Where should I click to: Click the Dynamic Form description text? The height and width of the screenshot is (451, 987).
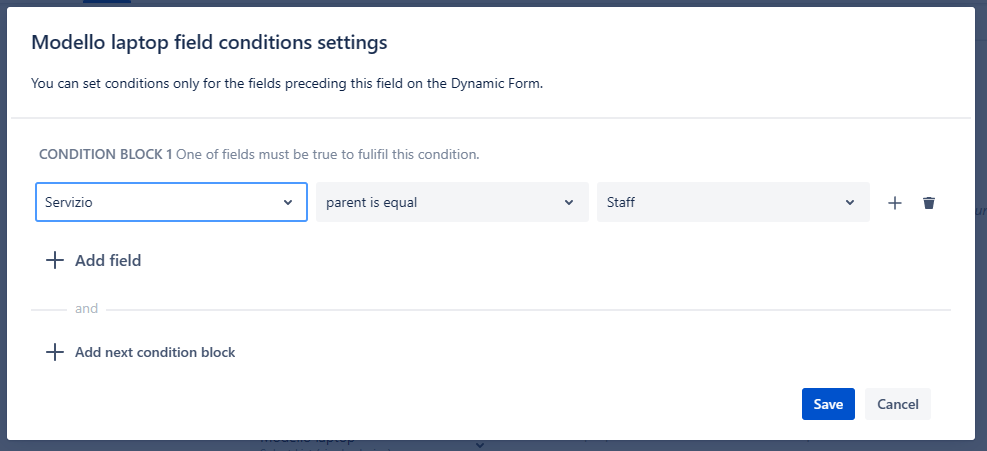[287, 84]
